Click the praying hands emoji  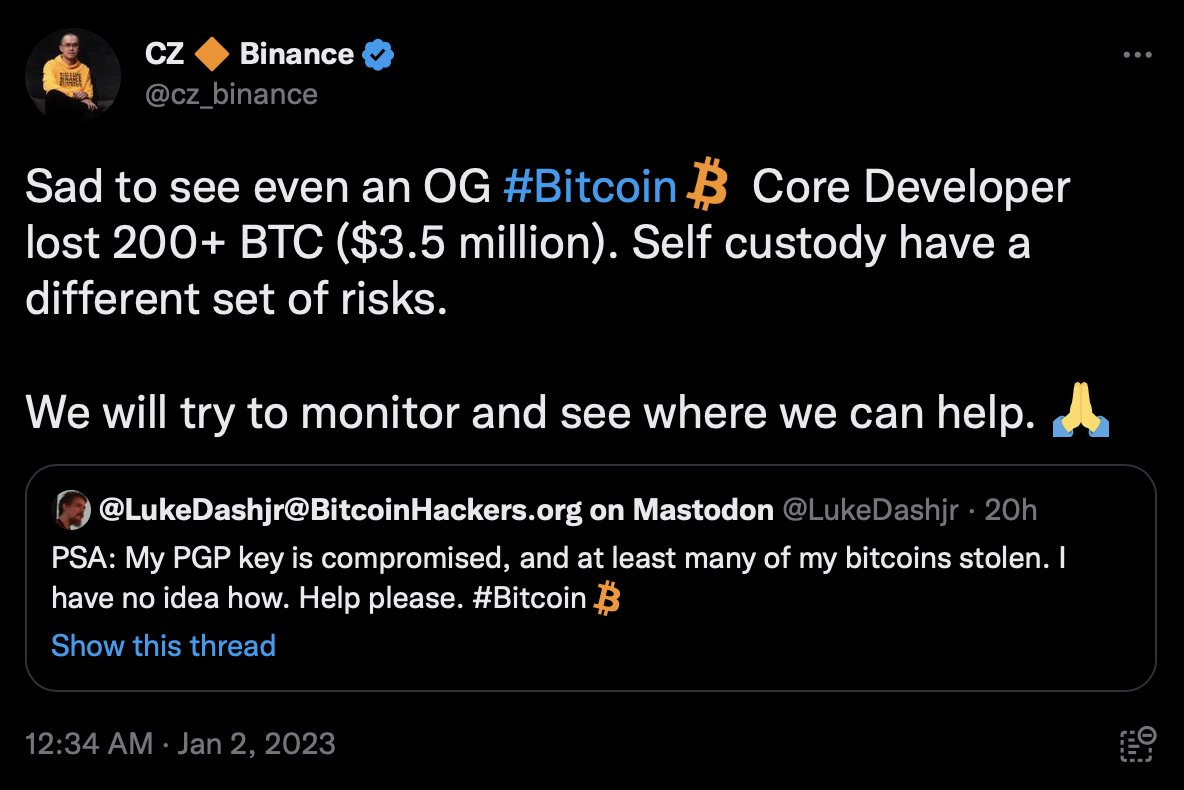pyautogui.click(x=1080, y=413)
